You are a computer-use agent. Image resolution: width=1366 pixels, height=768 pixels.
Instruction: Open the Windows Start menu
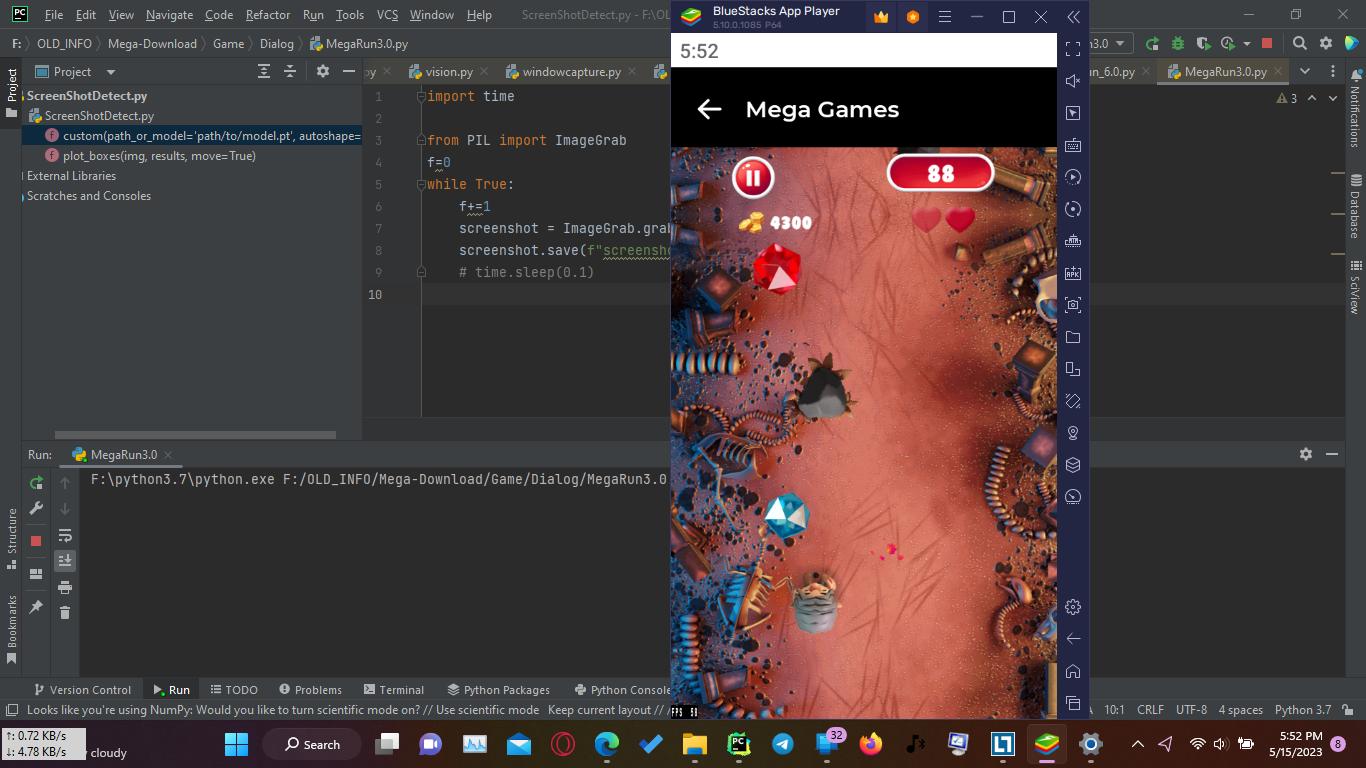coord(236,744)
